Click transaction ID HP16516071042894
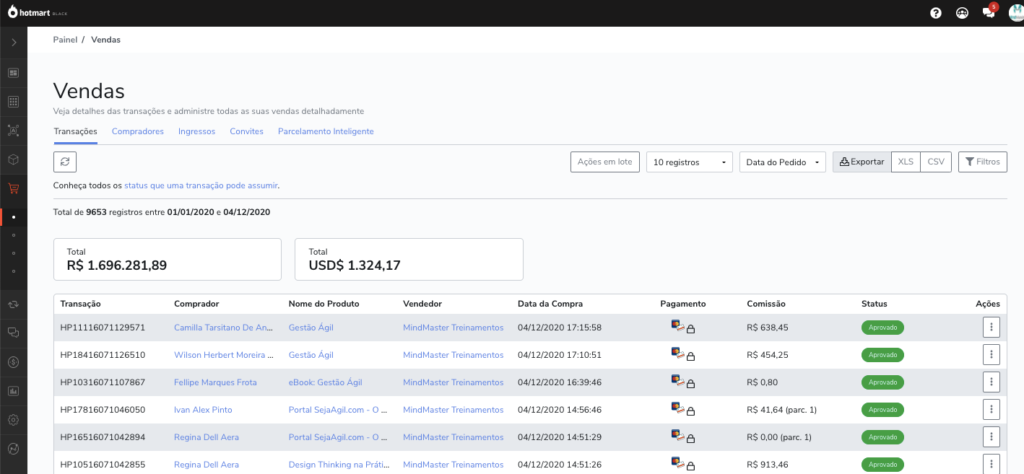 click(103, 437)
